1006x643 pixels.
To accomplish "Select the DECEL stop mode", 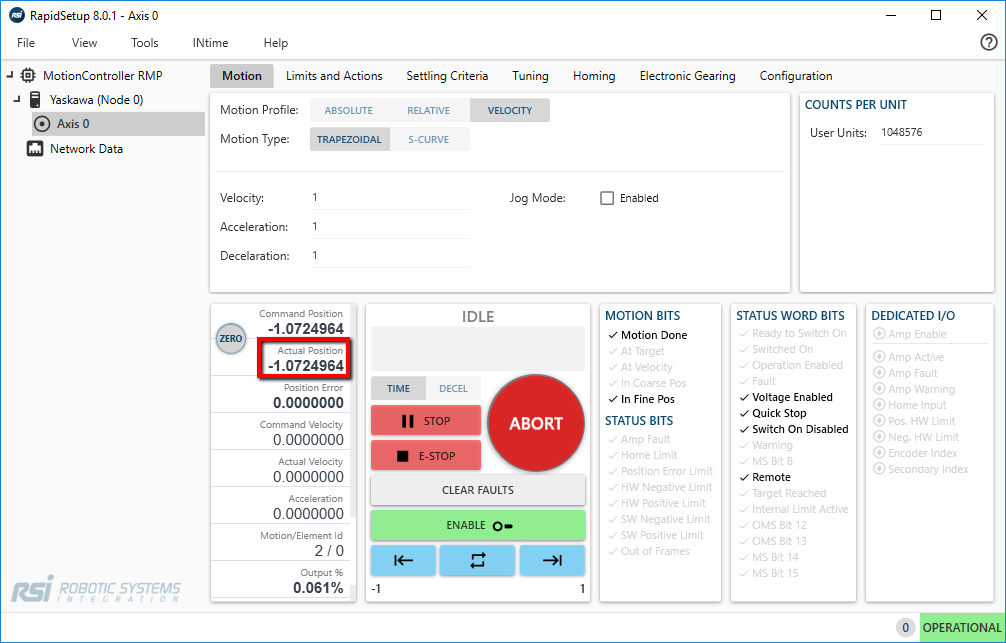I will pos(453,388).
